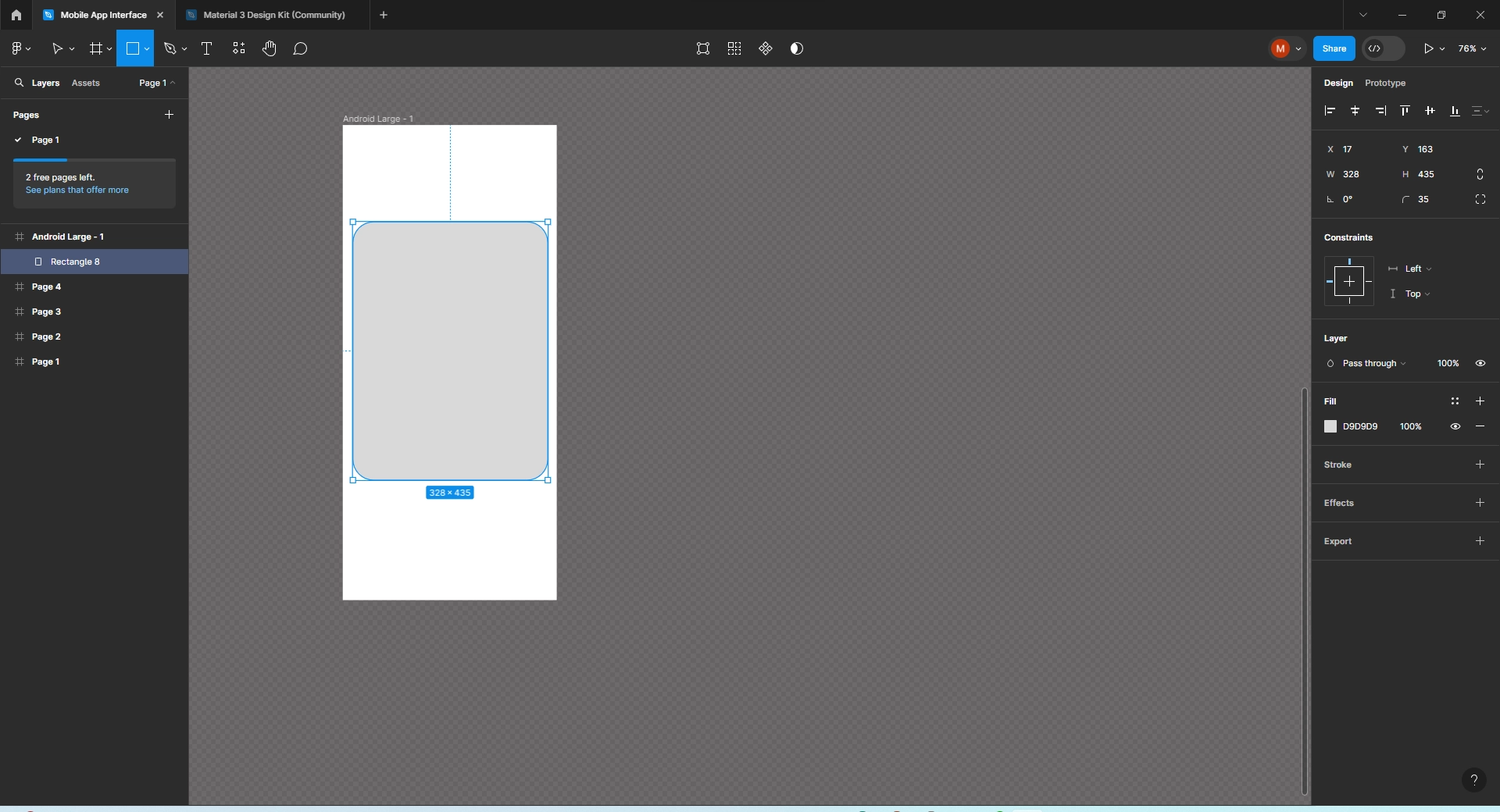The height and width of the screenshot is (812, 1500).
Task: Select the Text tool
Action: coord(207,48)
